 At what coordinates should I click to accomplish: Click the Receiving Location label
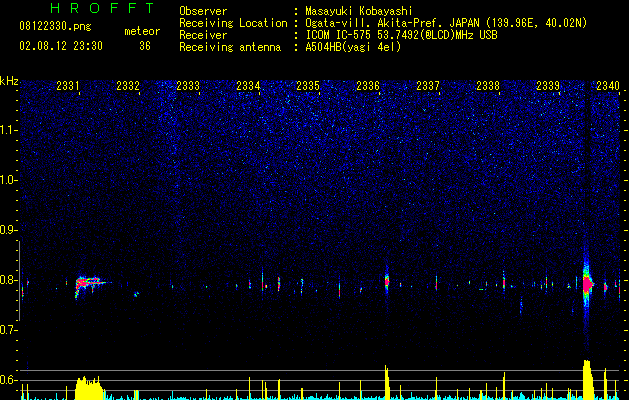[x=233, y=23]
